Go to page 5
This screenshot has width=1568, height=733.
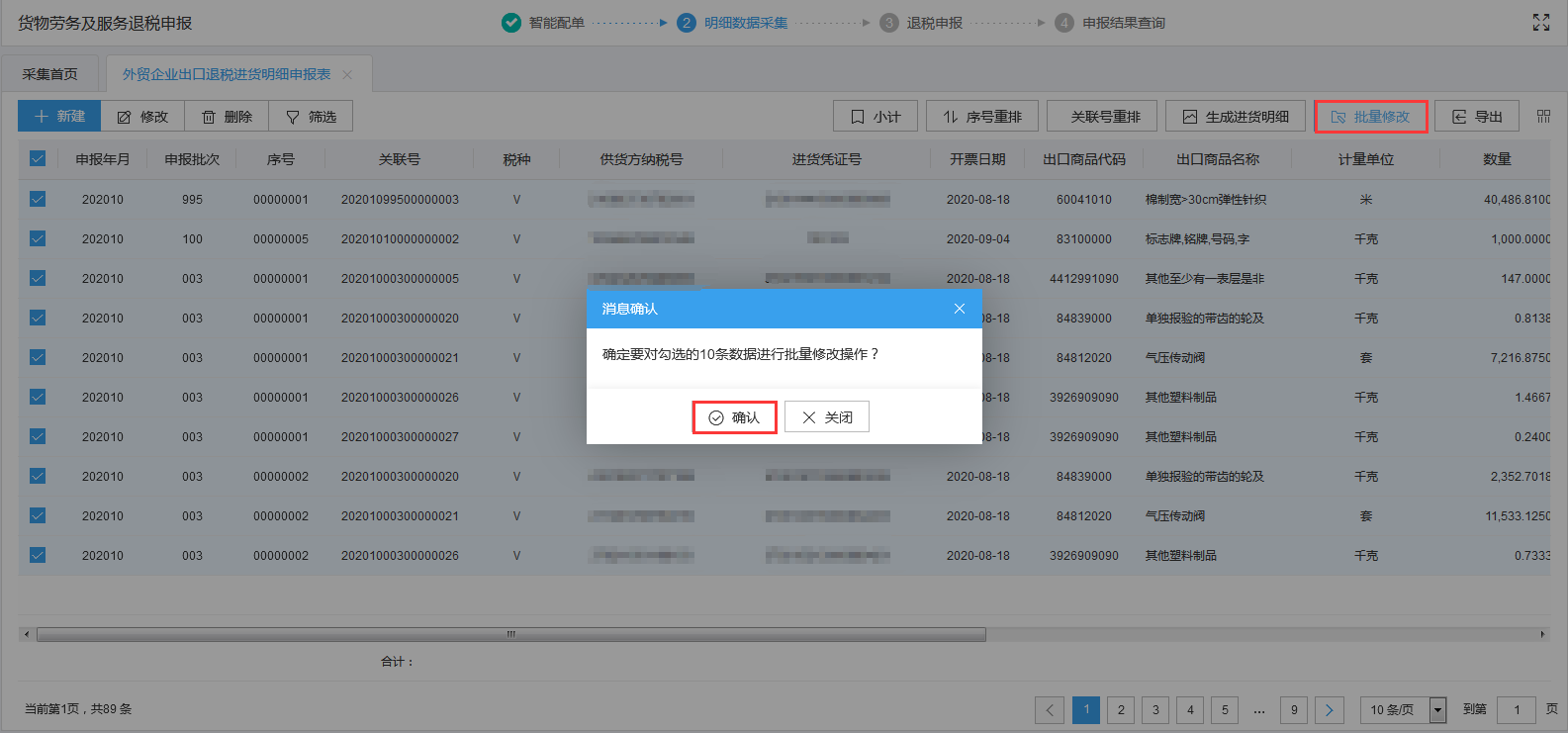pos(1225,709)
